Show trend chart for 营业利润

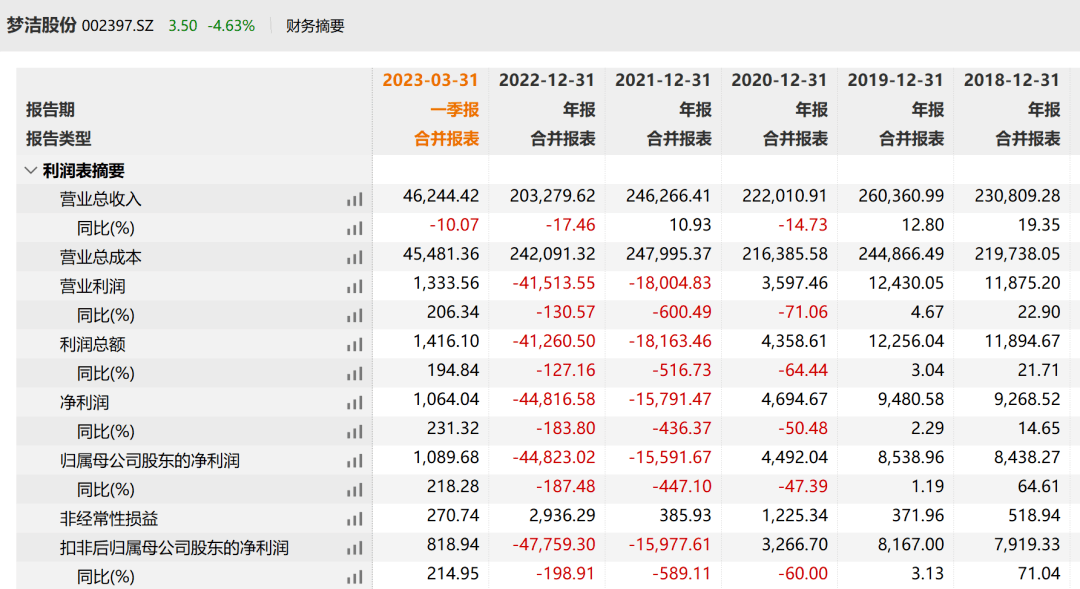click(x=355, y=287)
